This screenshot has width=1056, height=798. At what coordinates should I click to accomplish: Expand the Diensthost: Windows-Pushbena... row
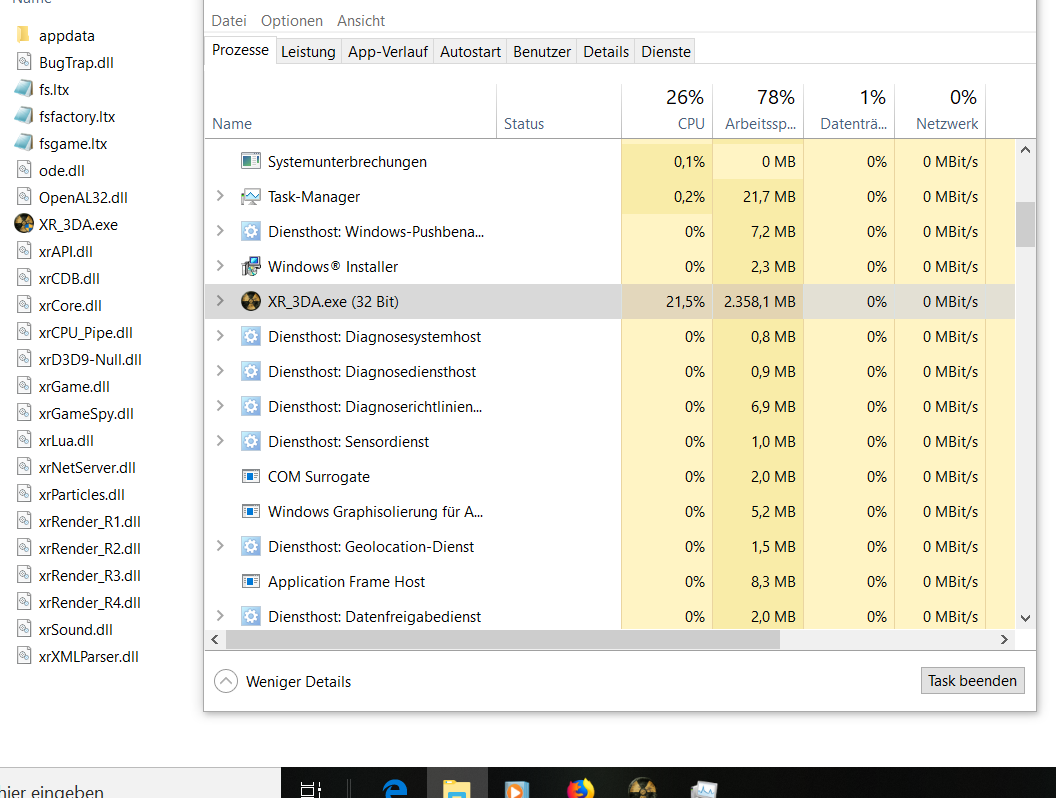tap(220, 231)
